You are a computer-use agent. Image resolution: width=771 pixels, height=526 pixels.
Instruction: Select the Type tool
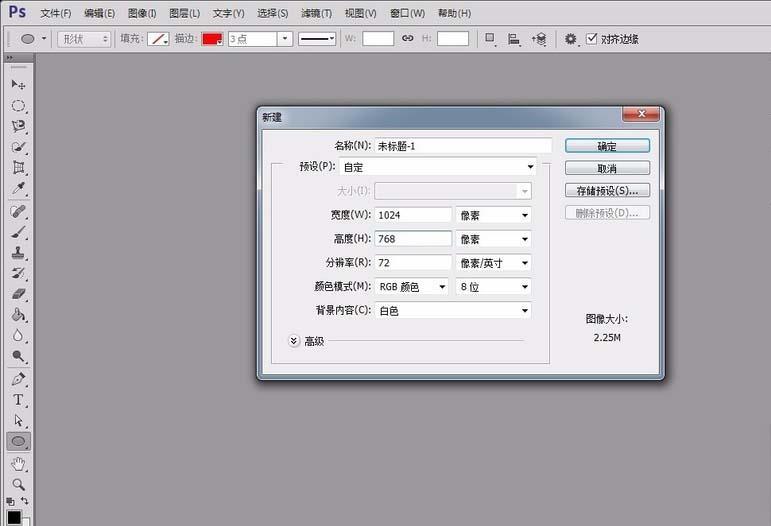(18, 400)
